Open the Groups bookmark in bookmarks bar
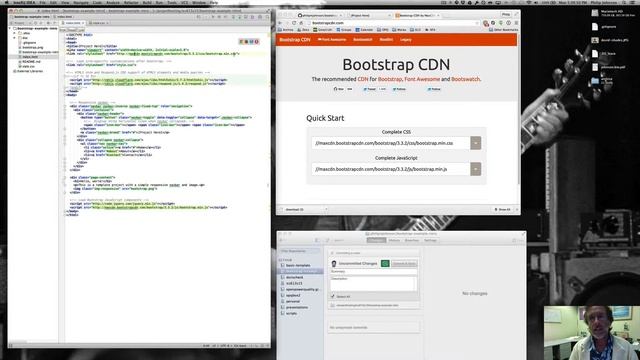 tap(344, 30)
